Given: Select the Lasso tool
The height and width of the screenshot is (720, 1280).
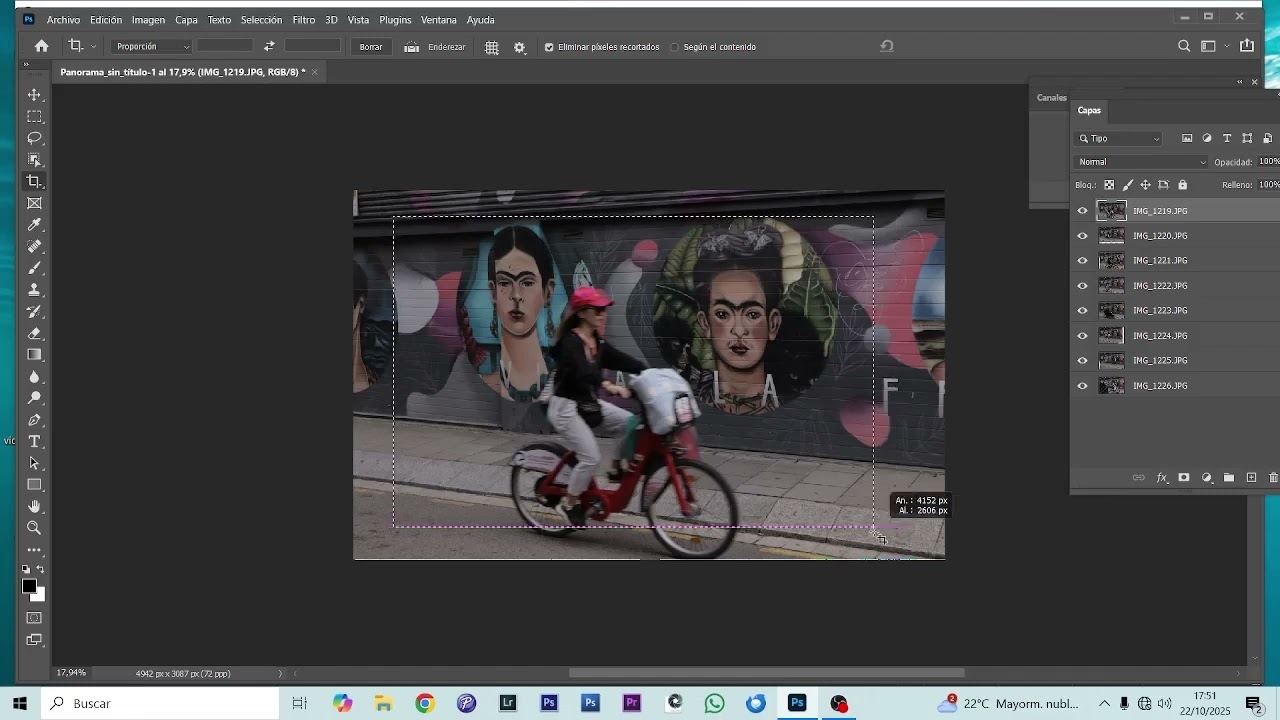Looking at the screenshot, I should (x=34, y=138).
